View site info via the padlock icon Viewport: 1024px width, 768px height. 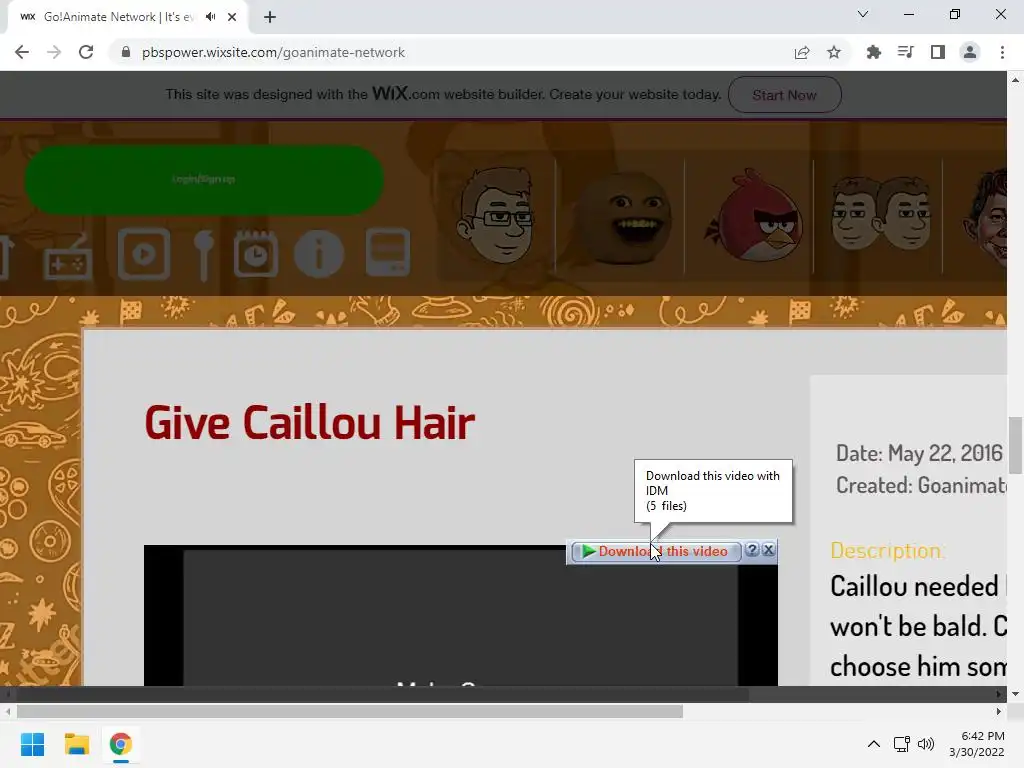(126, 52)
